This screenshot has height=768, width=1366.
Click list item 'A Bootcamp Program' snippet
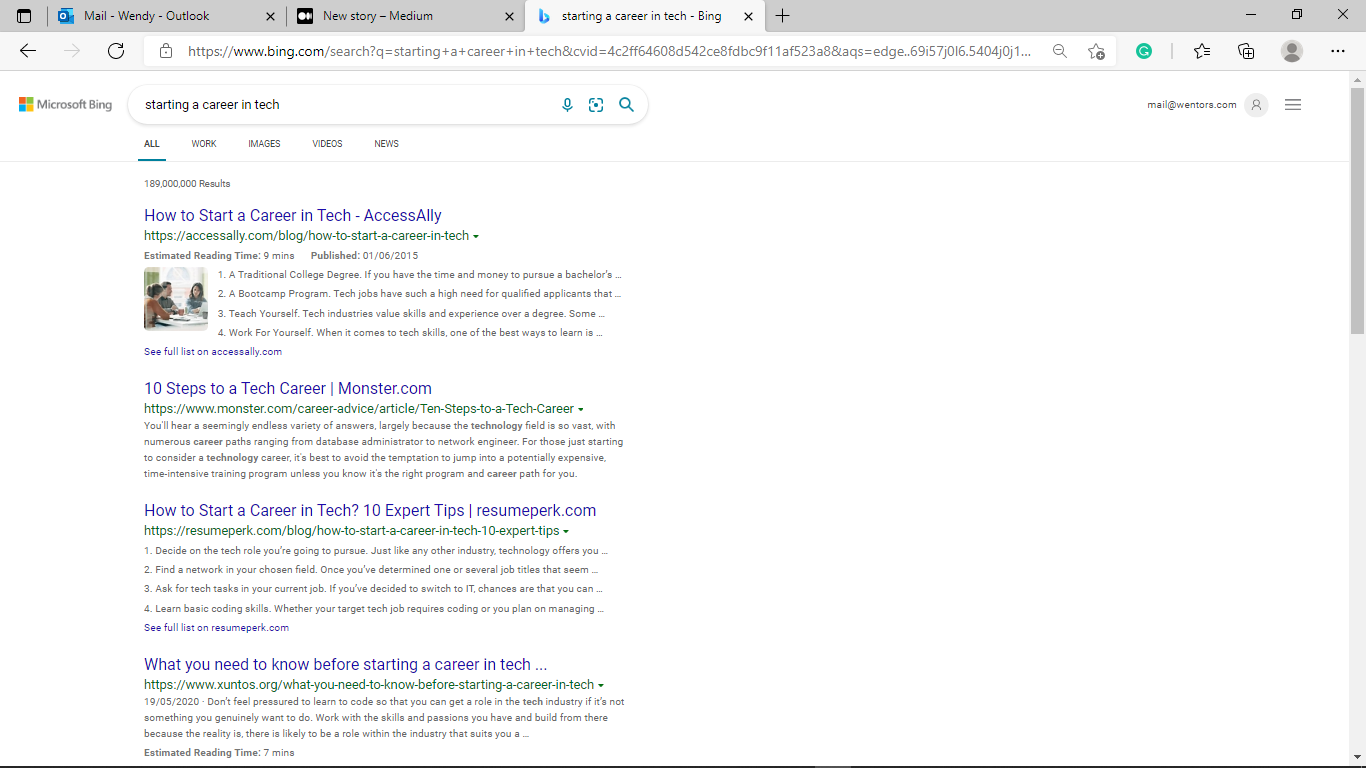(420, 294)
